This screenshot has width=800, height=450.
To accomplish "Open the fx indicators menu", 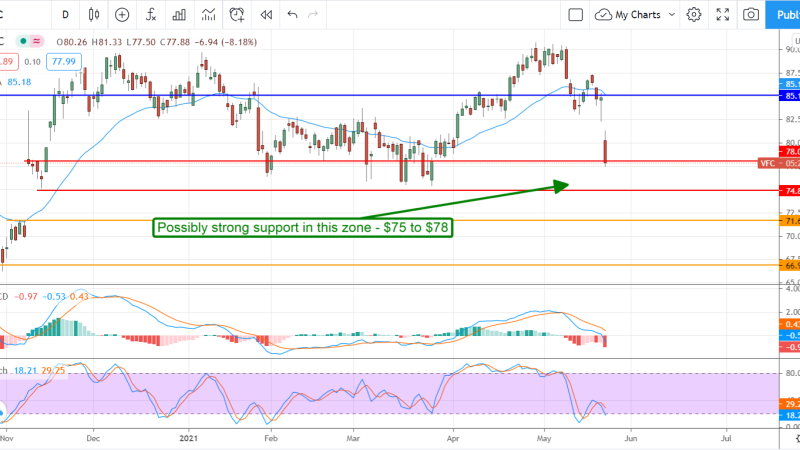I will 151,15.
